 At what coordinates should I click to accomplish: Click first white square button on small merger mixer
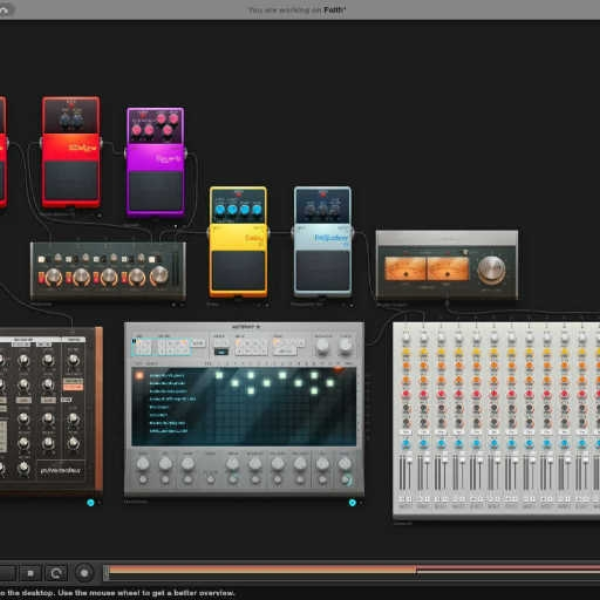tap(41, 259)
